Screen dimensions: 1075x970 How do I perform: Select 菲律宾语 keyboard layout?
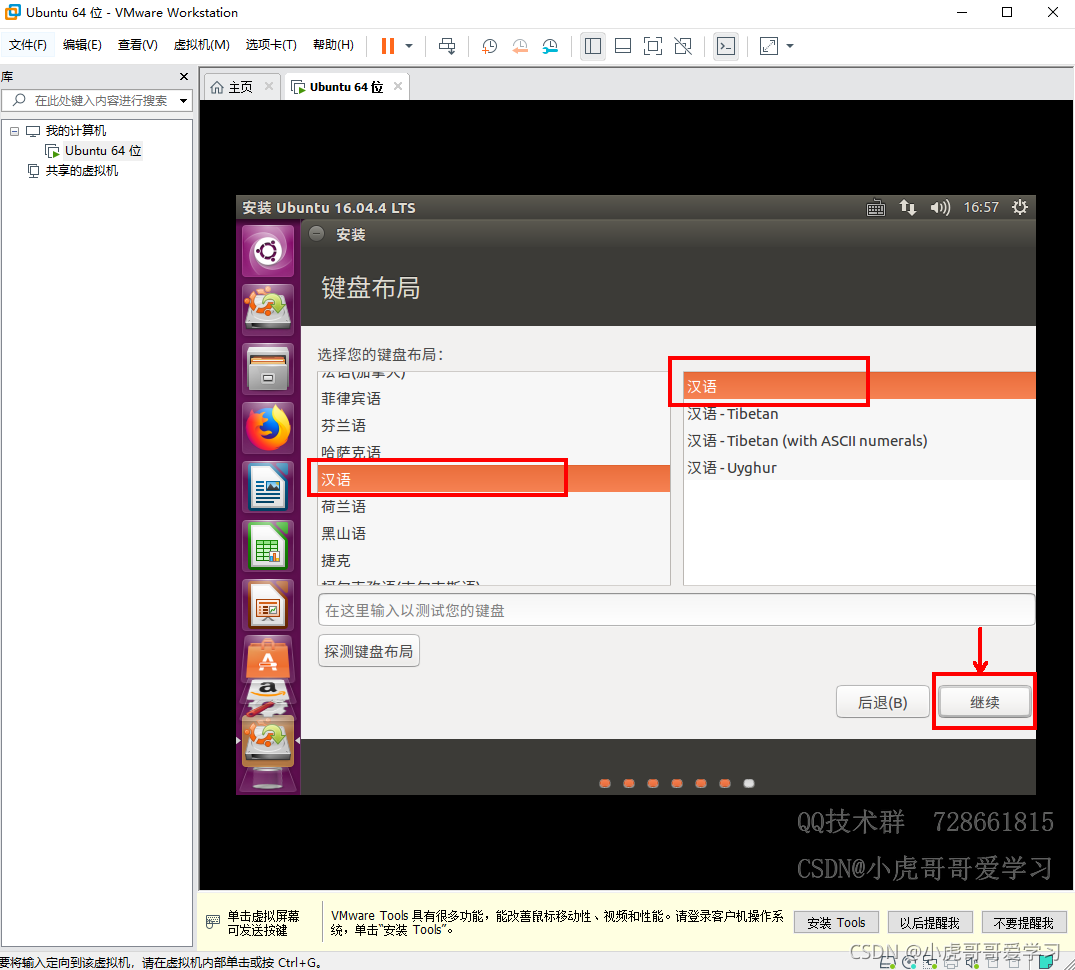coord(494,399)
